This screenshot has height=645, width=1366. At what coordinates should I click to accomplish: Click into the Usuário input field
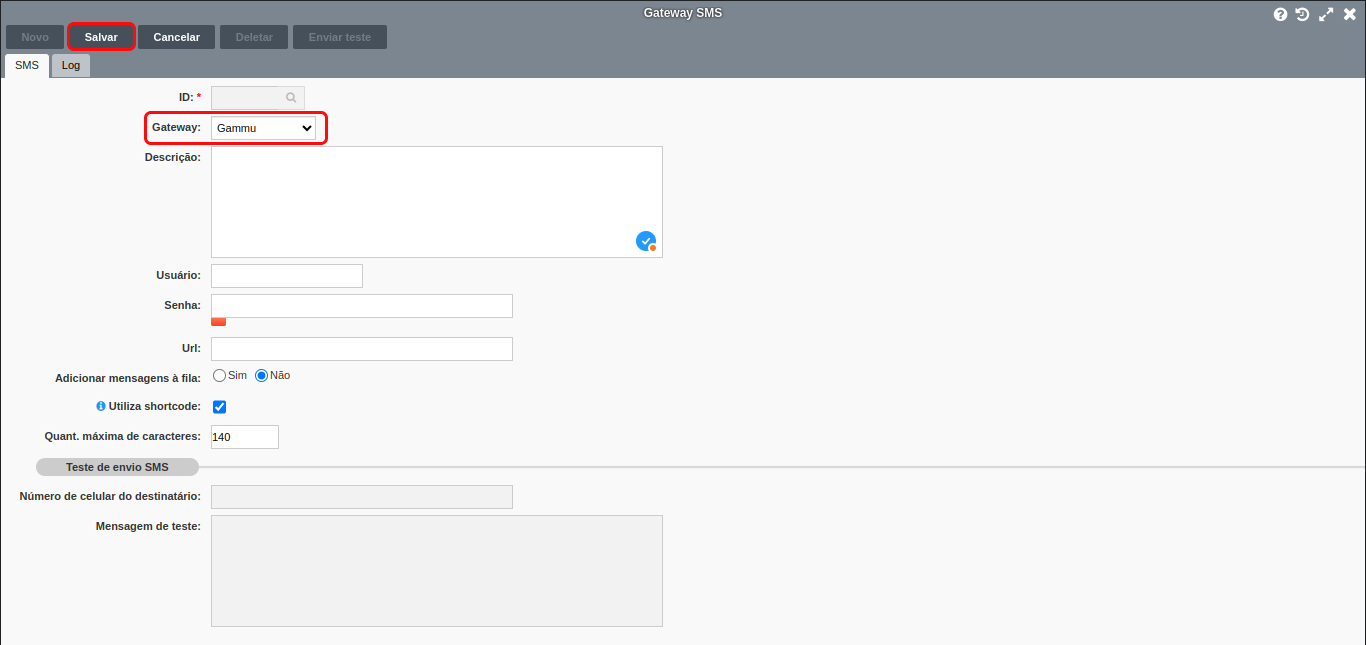[x=287, y=276]
